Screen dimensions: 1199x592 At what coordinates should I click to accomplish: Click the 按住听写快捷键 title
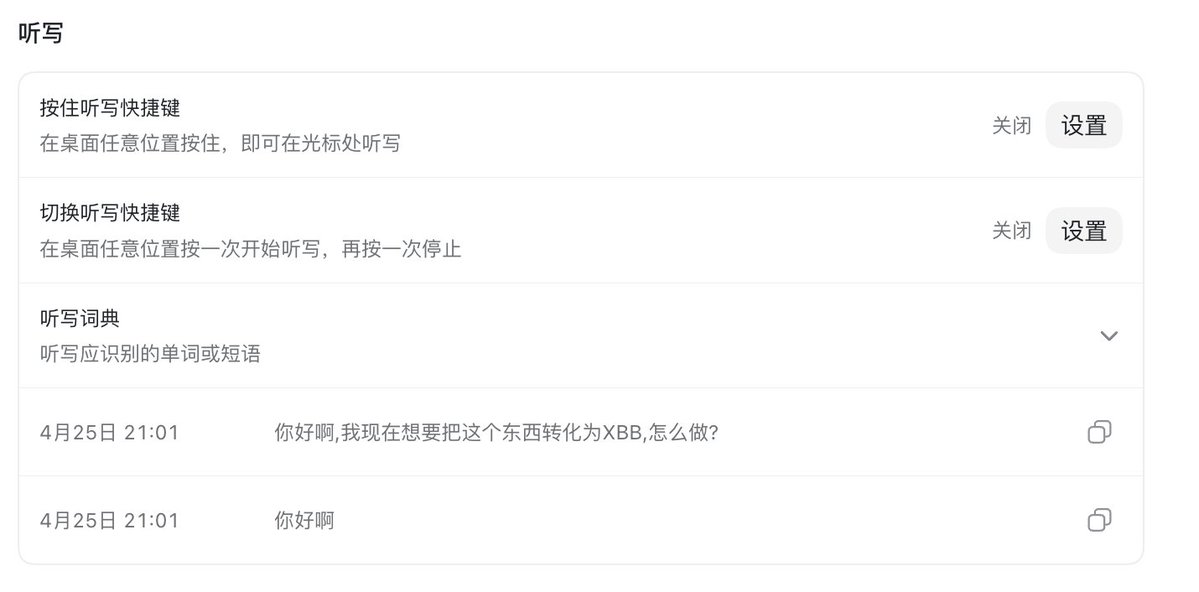[110, 108]
